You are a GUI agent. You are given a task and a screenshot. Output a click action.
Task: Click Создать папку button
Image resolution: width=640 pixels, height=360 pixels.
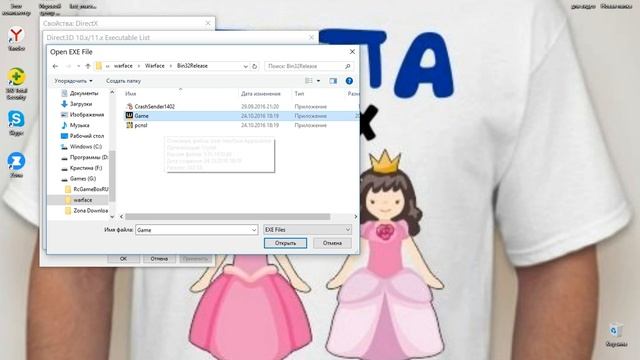(x=124, y=81)
